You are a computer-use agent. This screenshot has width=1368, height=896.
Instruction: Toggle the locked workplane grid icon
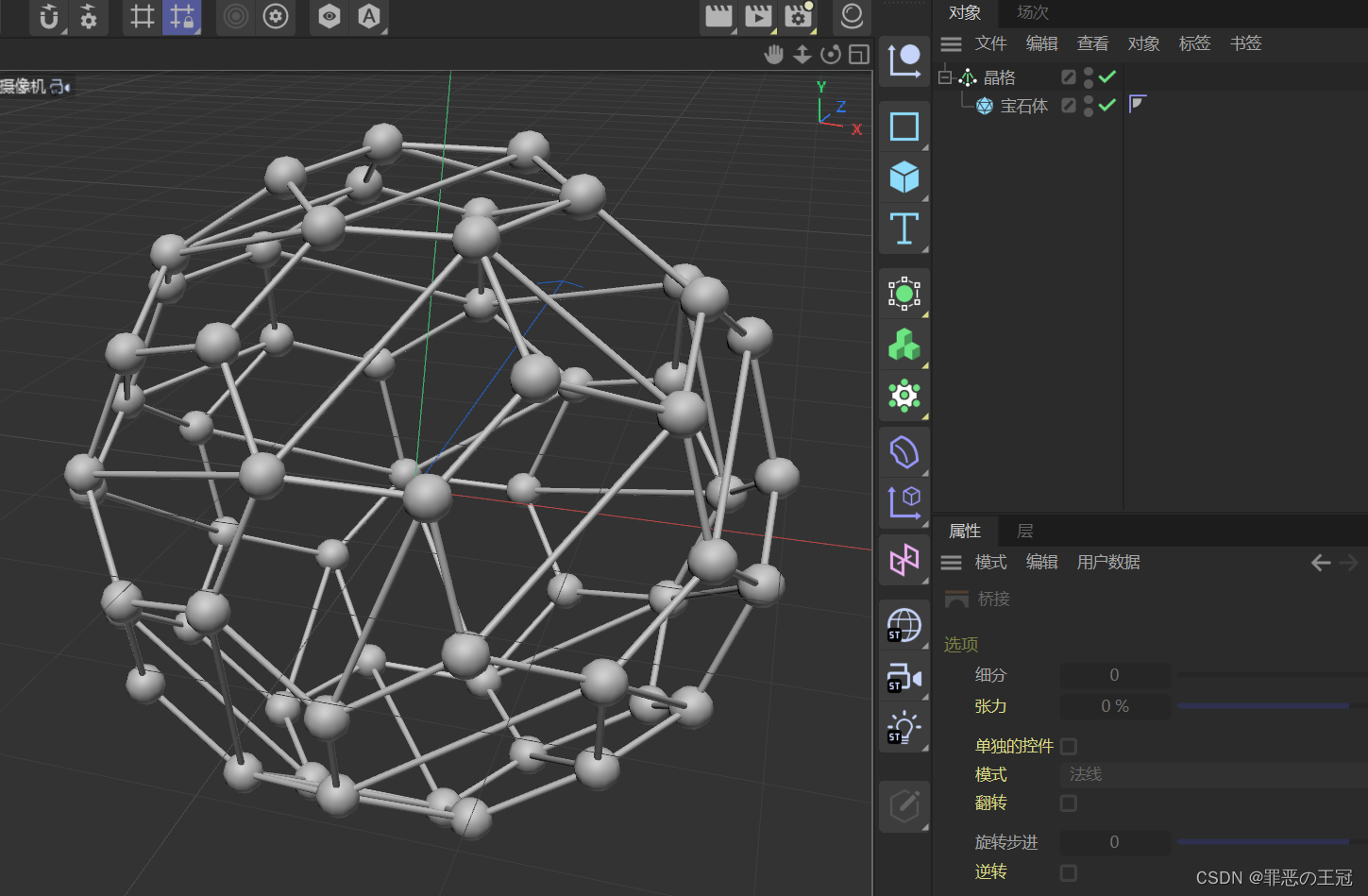pyautogui.click(x=182, y=16)
